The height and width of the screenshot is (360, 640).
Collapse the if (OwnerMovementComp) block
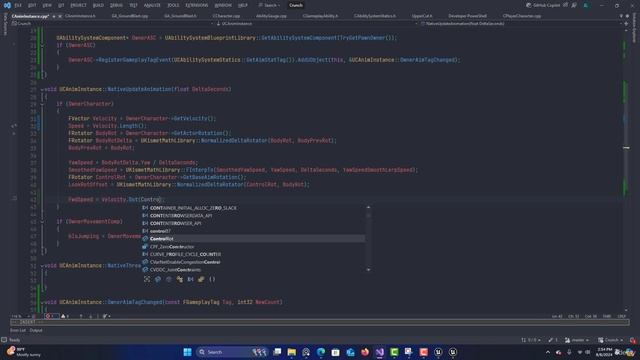pyautogui.click(x=42, y=222)
